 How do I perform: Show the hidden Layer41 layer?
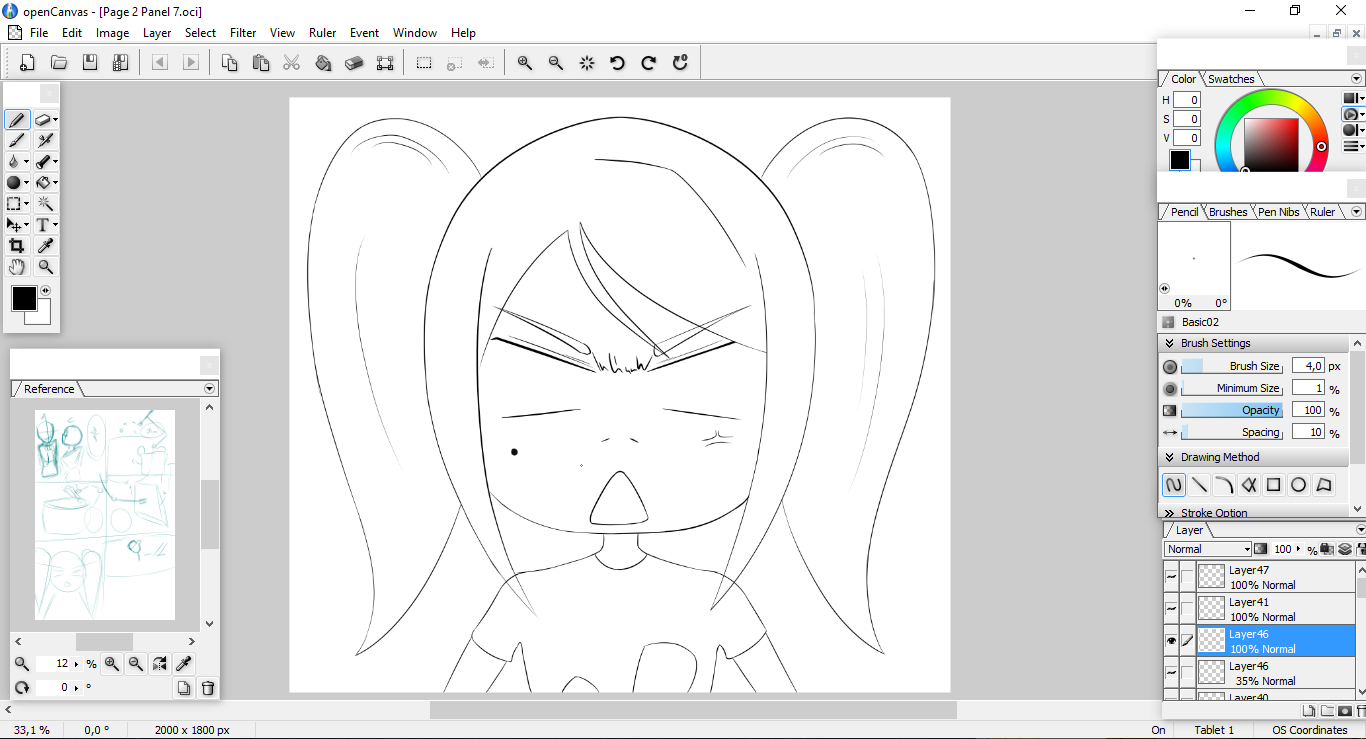(x=1171, y=608)
